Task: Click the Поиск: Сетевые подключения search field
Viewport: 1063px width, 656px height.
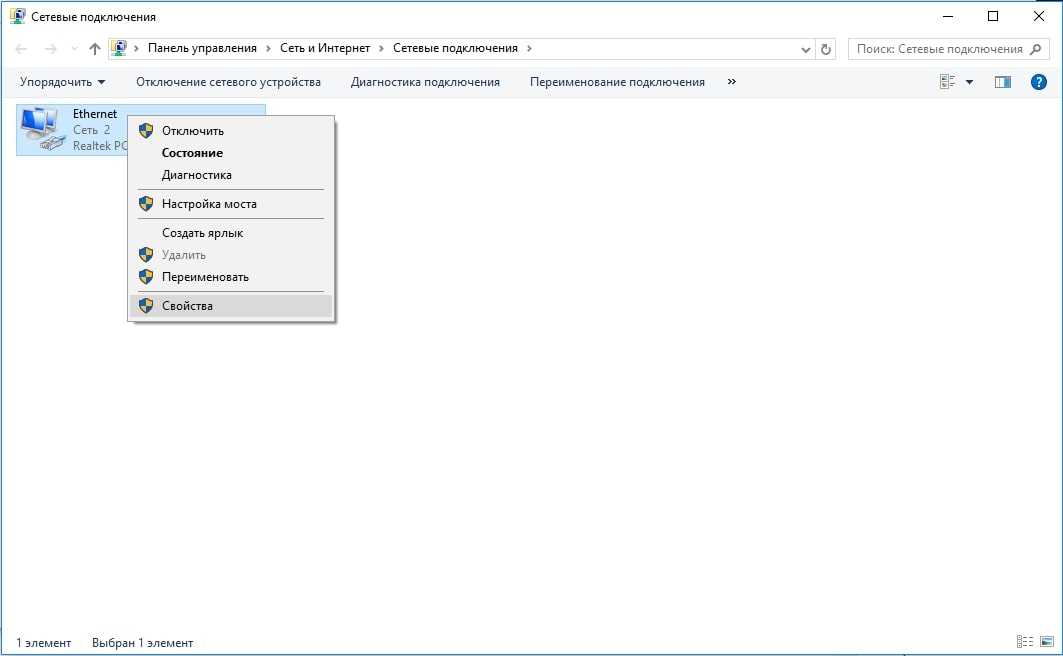Action: click(x=940, y=49)
